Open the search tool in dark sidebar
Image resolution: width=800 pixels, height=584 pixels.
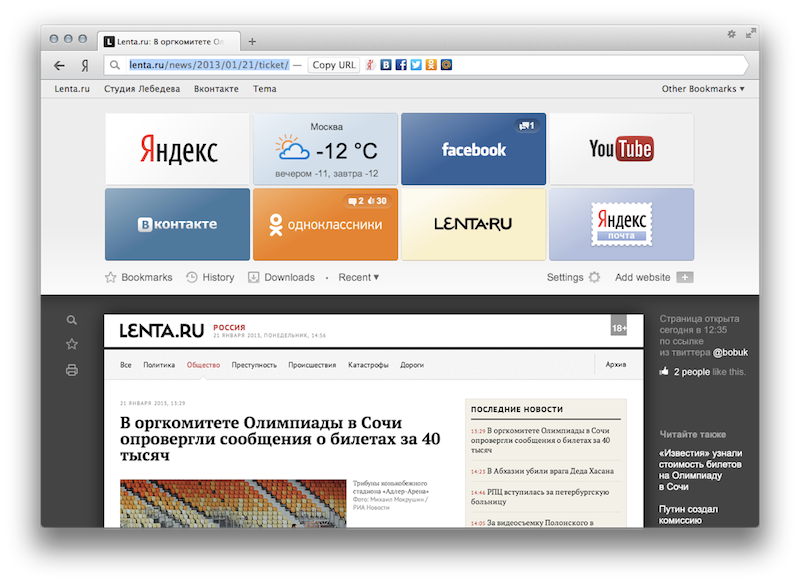tap(71, 320)
